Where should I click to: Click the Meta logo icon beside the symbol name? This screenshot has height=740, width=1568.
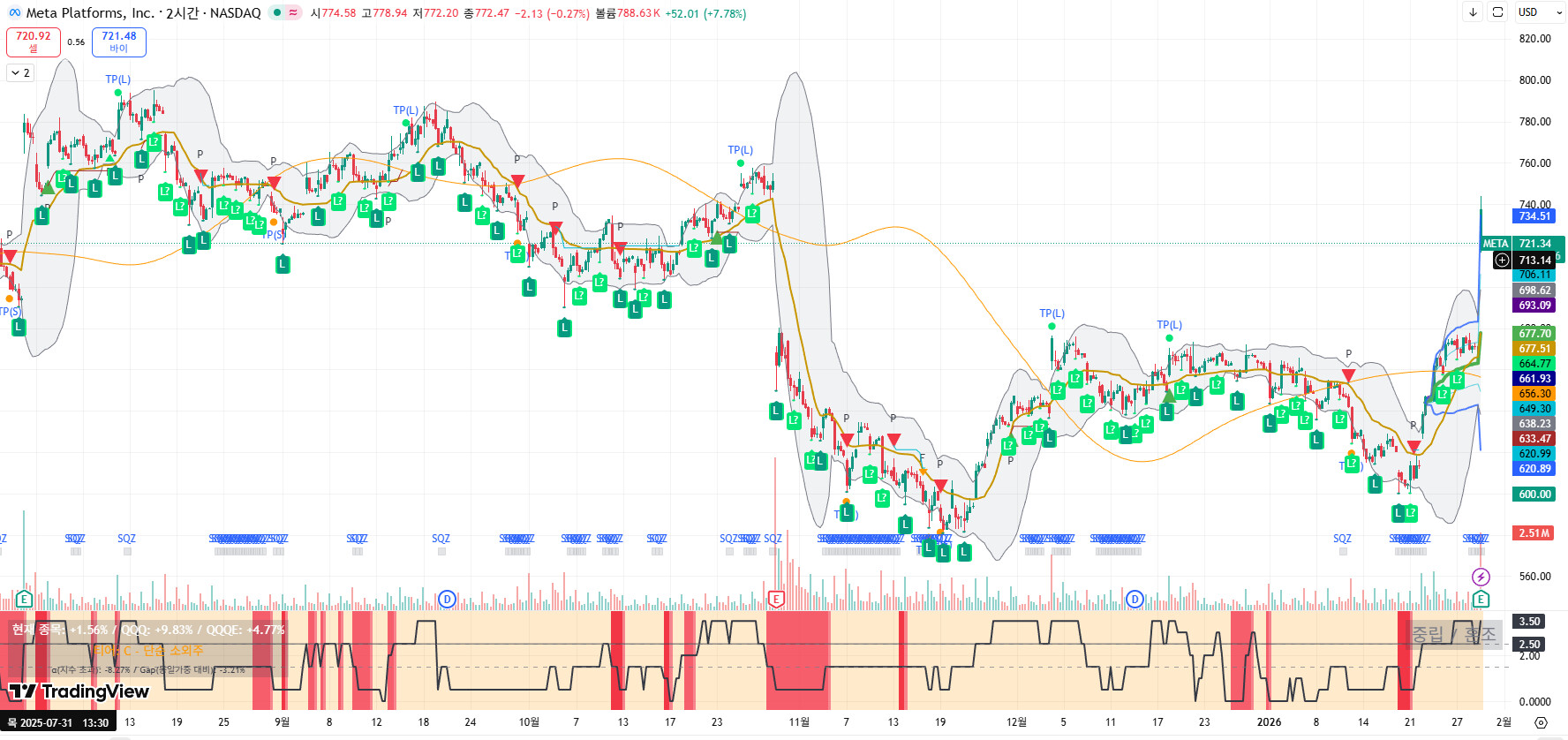pyautogui.click(x=14, y=13)
